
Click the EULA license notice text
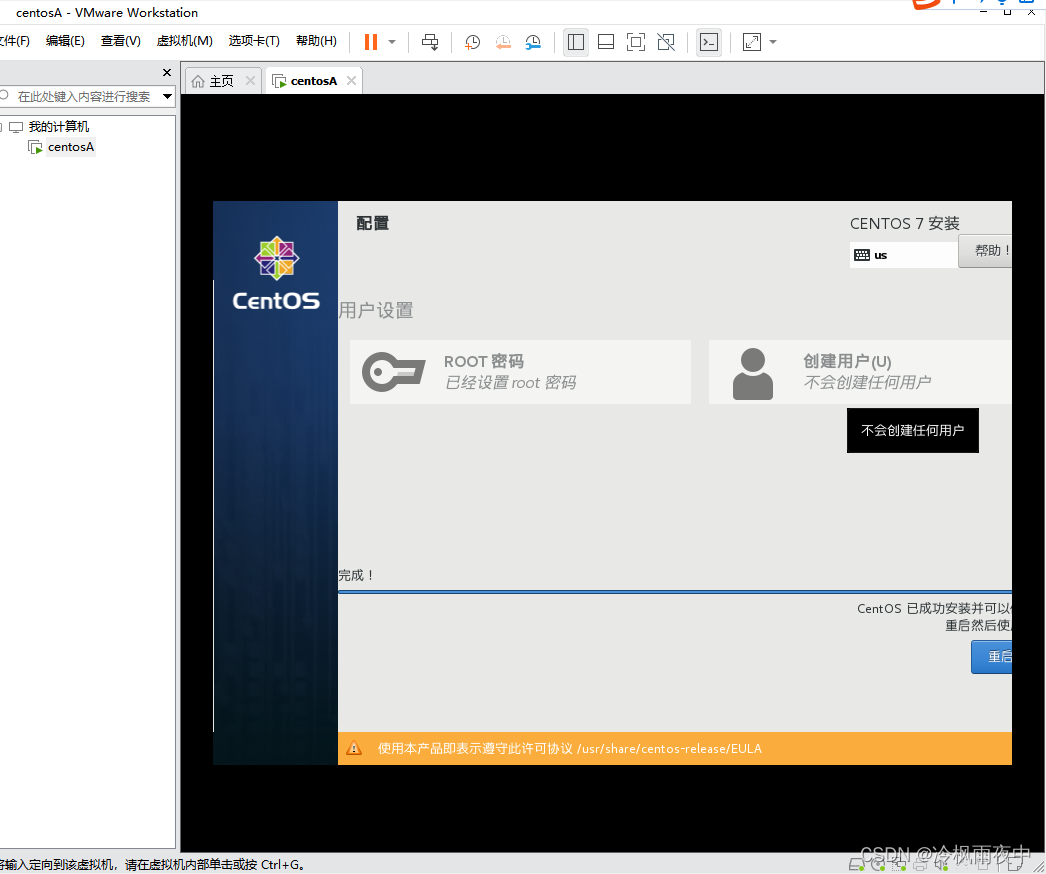coord(570,749)
